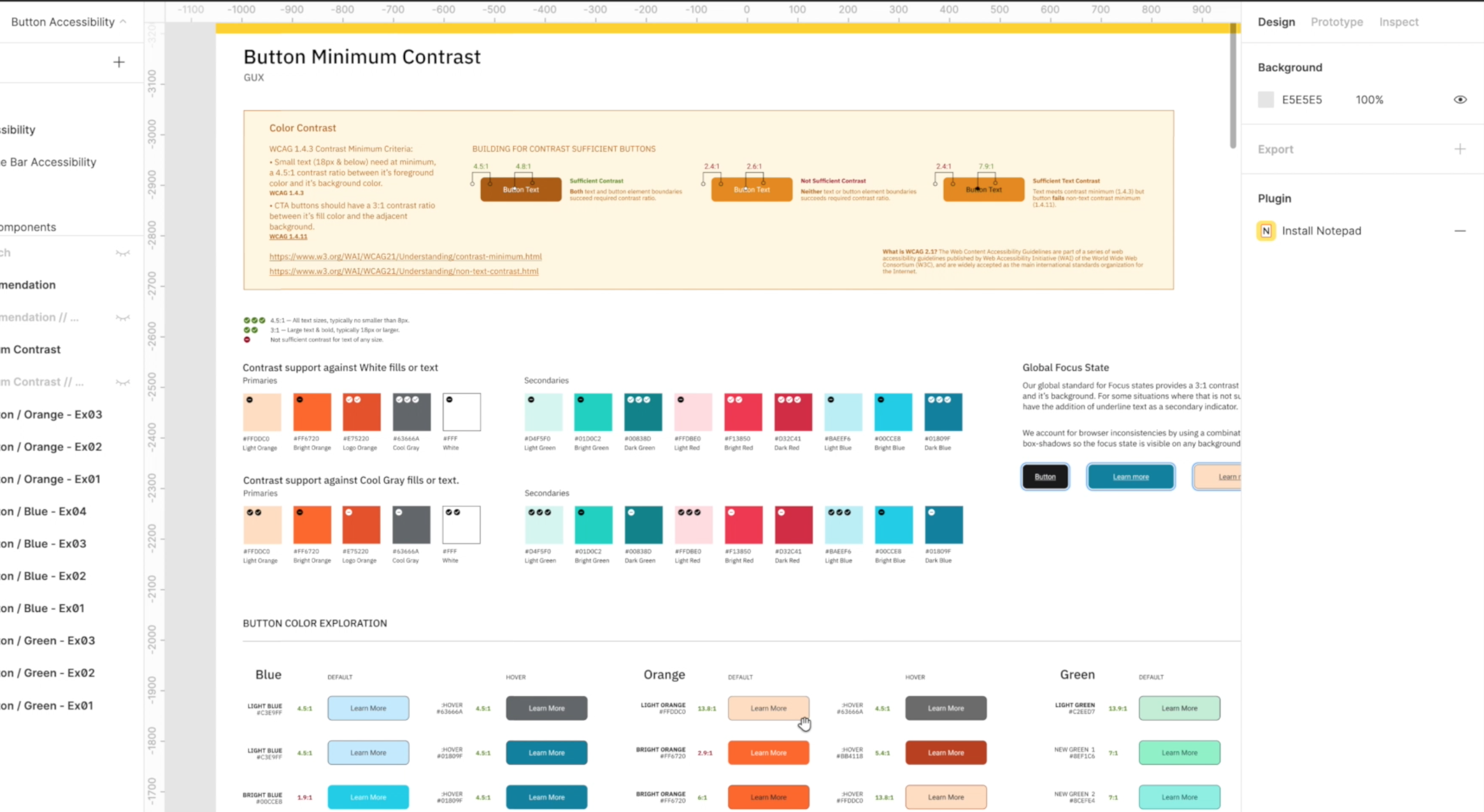Click Install Notepad plugin icon
This screenshot has height=812, width=1484.
(x=1268, y=231)
